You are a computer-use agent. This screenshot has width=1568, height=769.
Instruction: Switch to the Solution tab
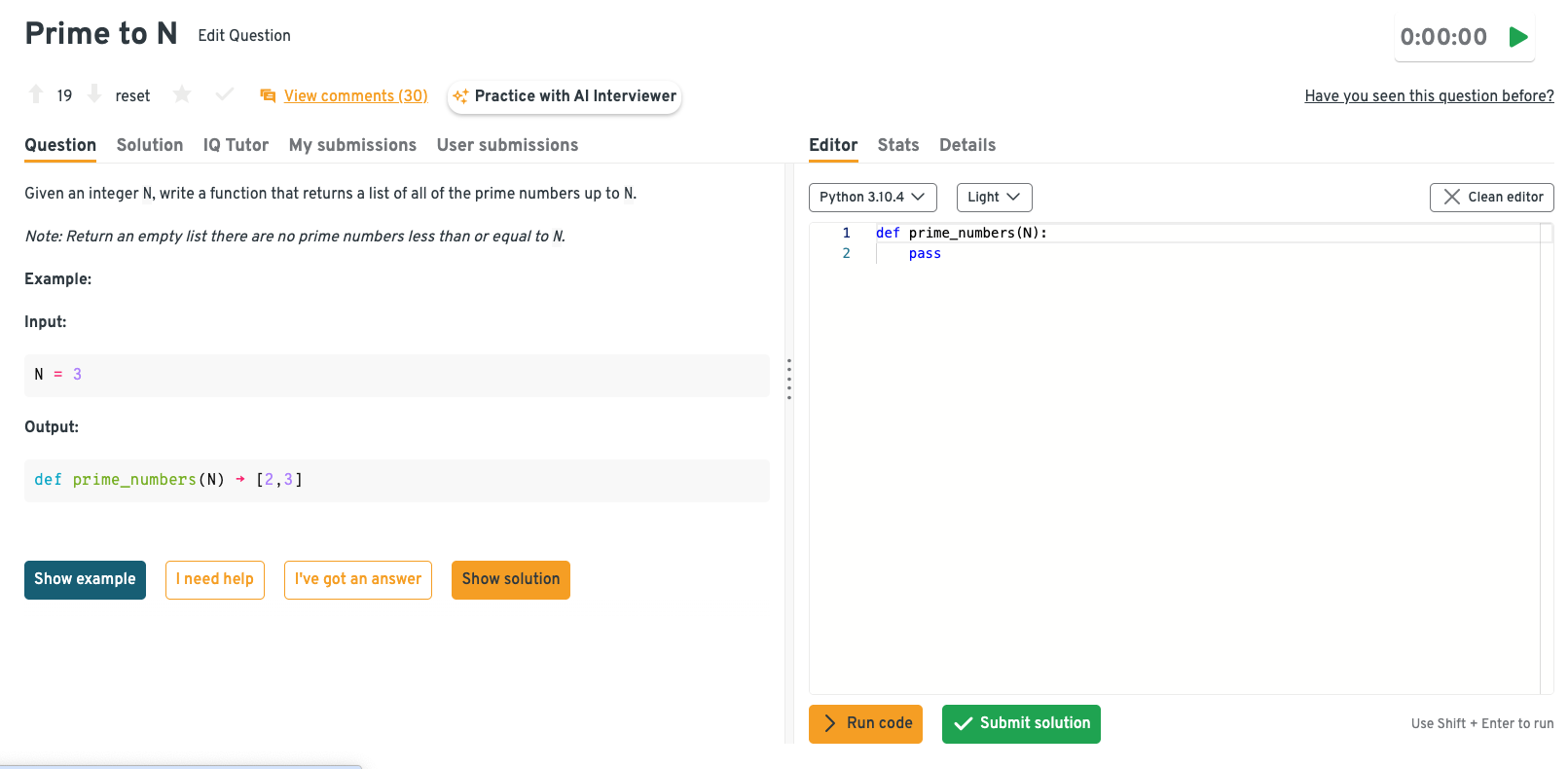[x=150, y=145]
